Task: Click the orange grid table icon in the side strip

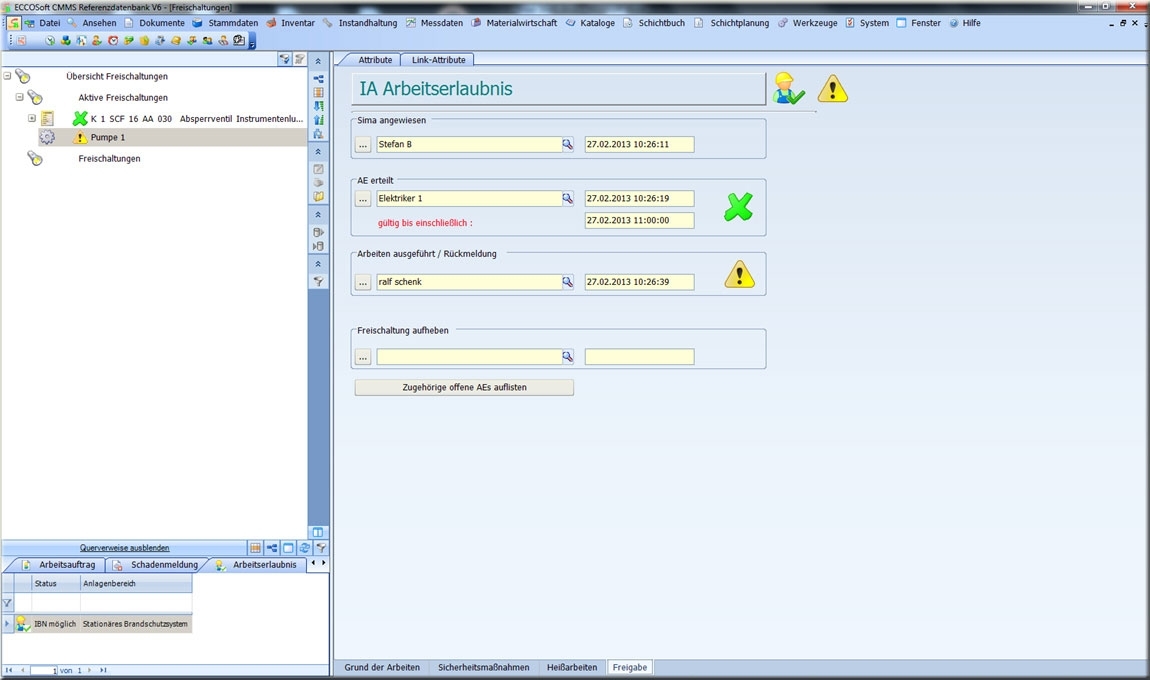Action: click(318, 92)
